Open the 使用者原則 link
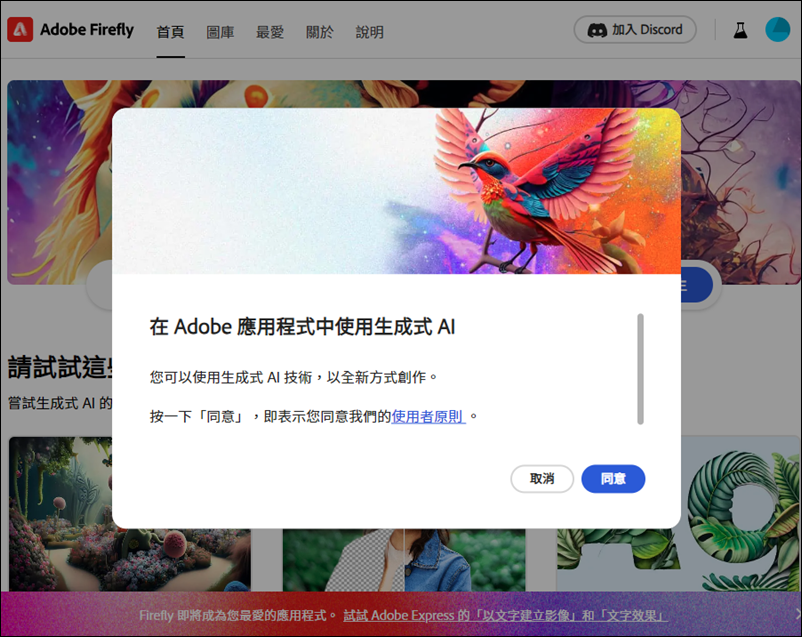This screenshot has width=802, height=637. pyautogui.click(x=428, y=416)
